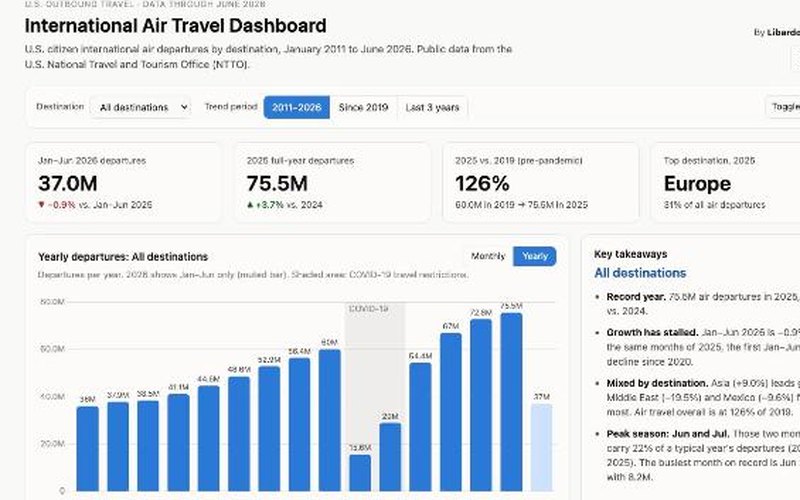Click the Toggle button at right edge

[x=785, y=107]
